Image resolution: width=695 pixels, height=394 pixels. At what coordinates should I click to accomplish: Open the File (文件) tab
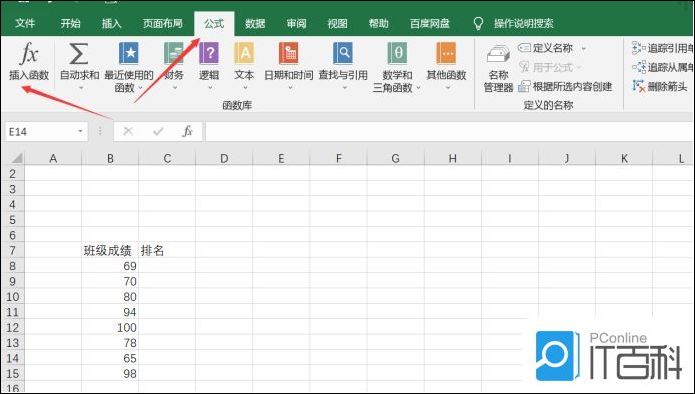pyautogui.click(x=25, y=23)
